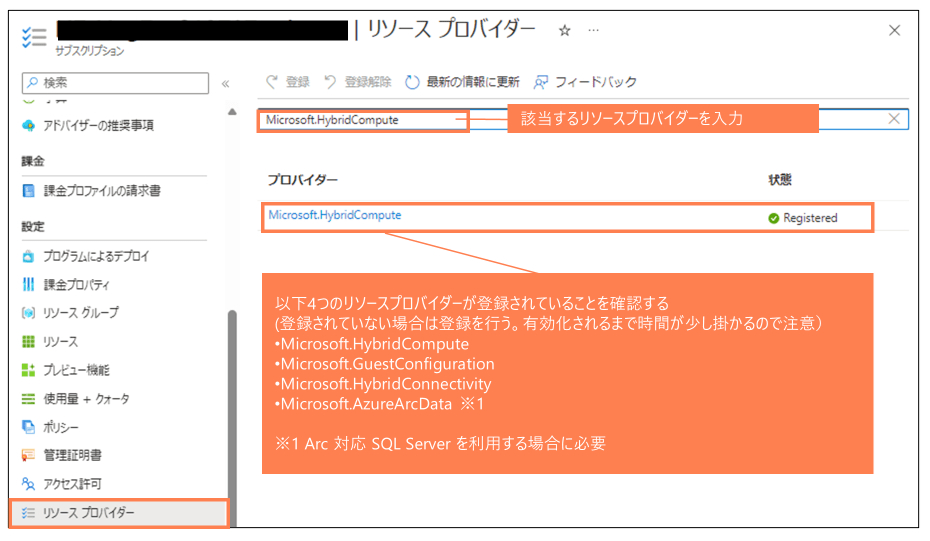
Task: Click the resource providers checklist icon in sidebar
Action: pyautogui.click(x=28, y=513)
